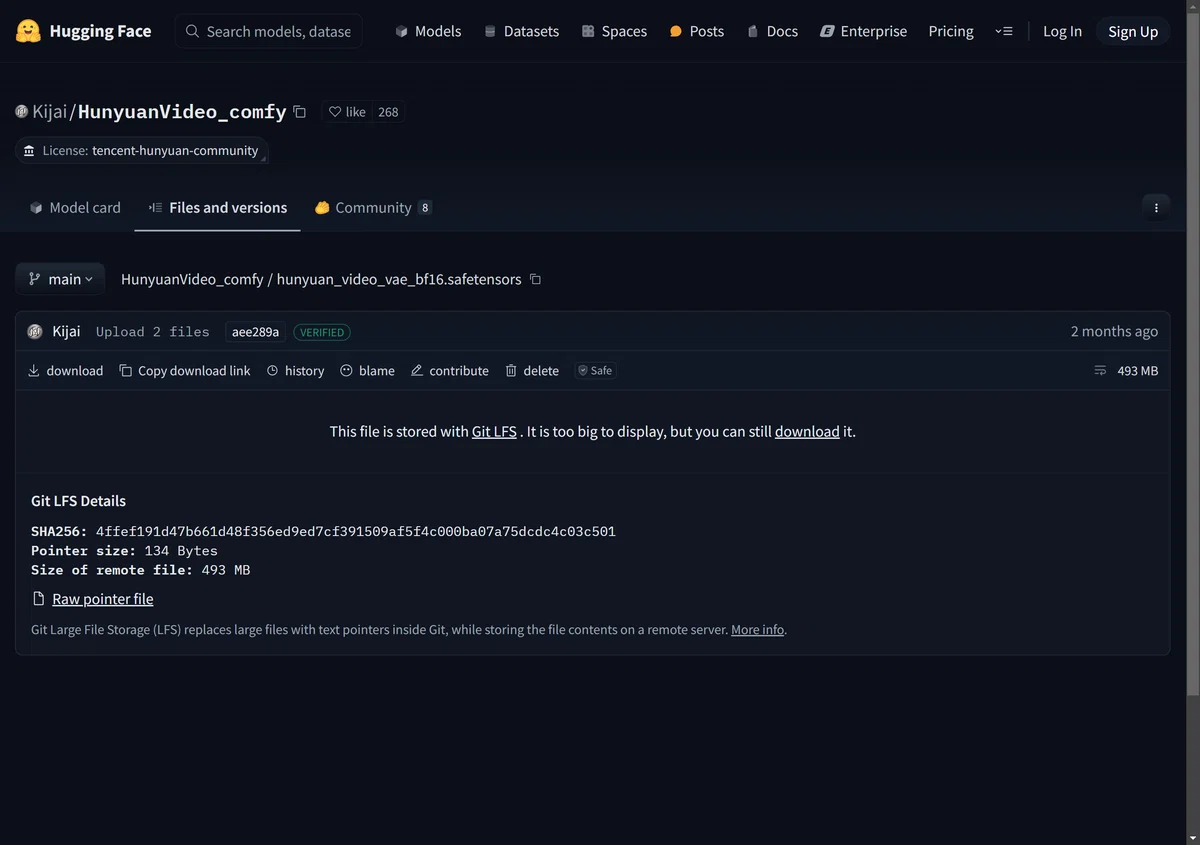This screenshot has width=1200, height=845.
Task: Click the Hugging Face logo emoji
Action: click(x=29, y=31)
